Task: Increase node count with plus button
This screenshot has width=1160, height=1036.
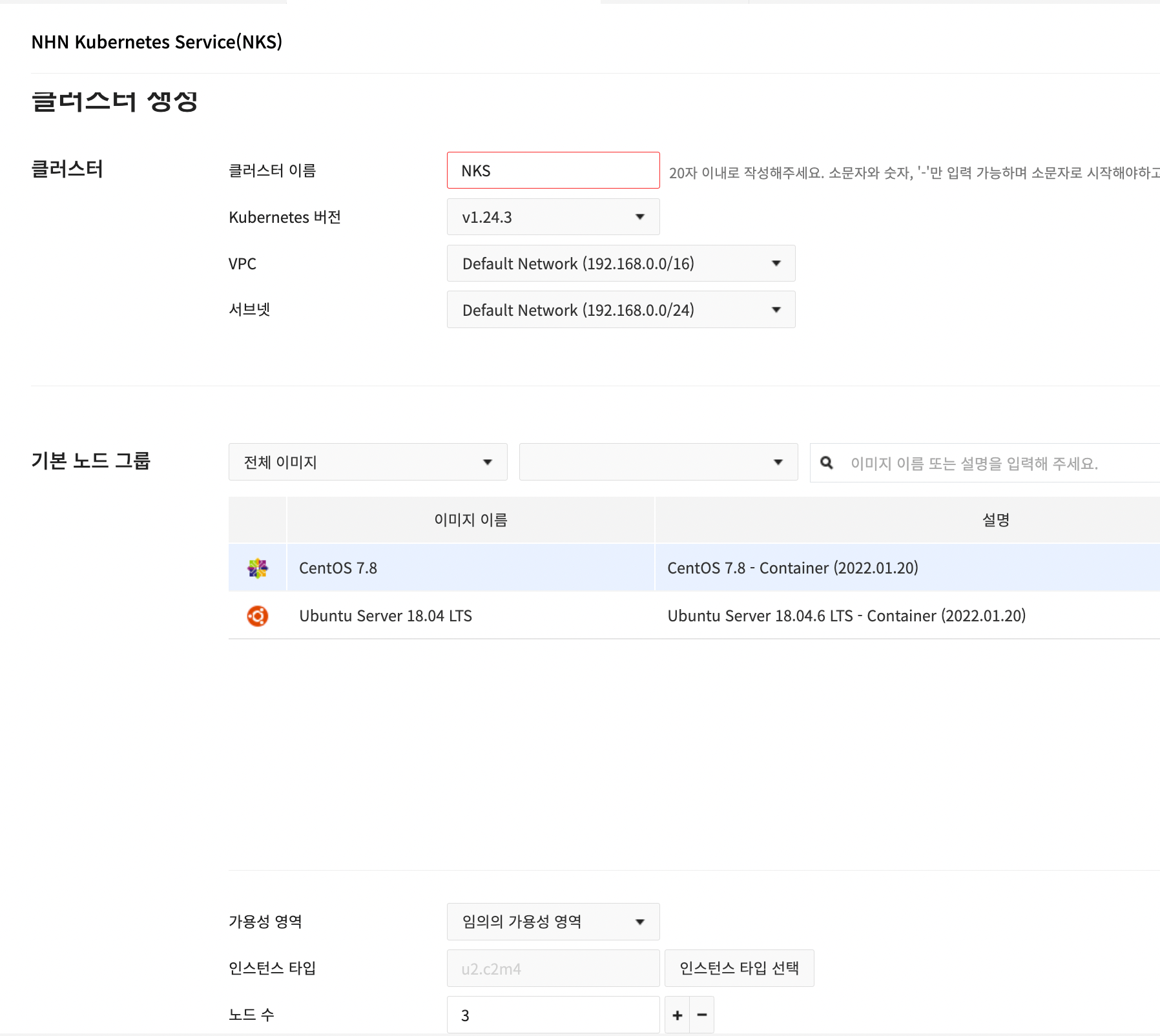Action: coord(677,1015)
